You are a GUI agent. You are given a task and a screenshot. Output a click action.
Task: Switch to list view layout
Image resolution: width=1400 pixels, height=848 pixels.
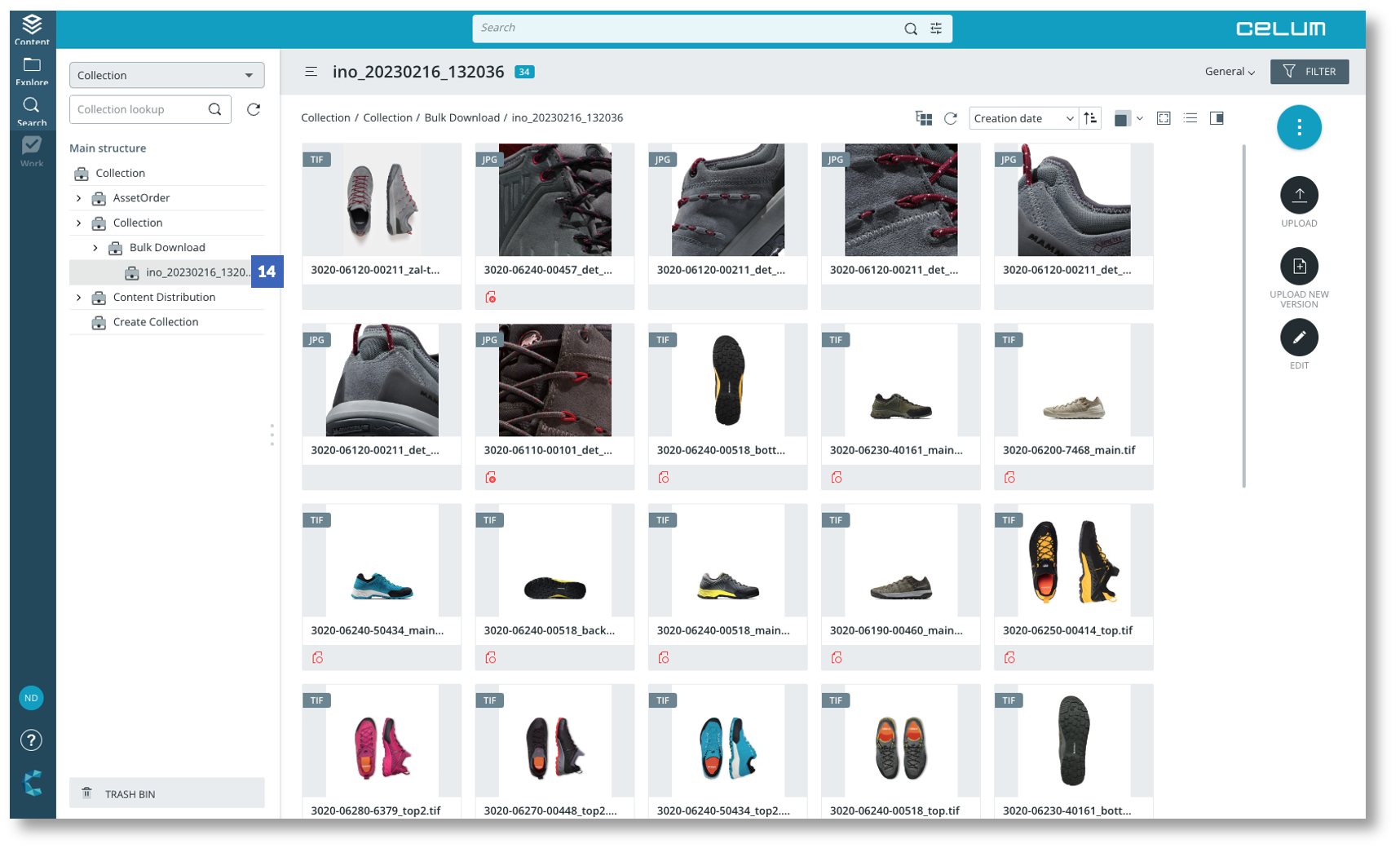pyautogui.click(x=1190, y=118)
